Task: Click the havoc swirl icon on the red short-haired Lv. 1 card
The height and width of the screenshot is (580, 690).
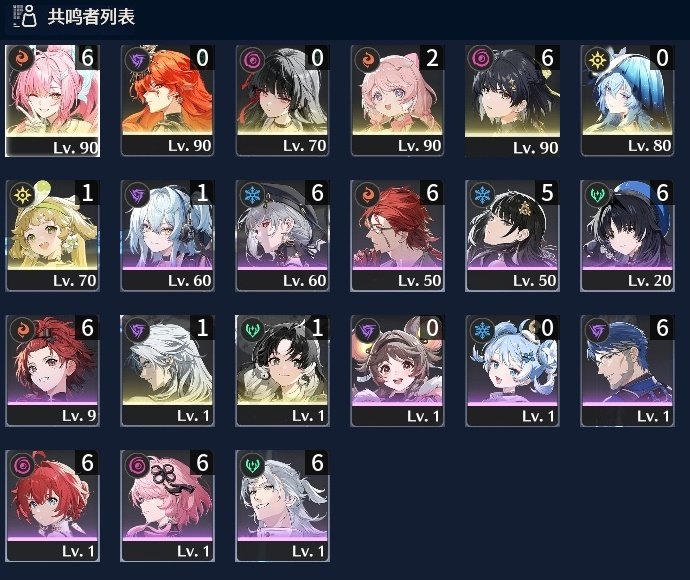Action: coord(22,465)
